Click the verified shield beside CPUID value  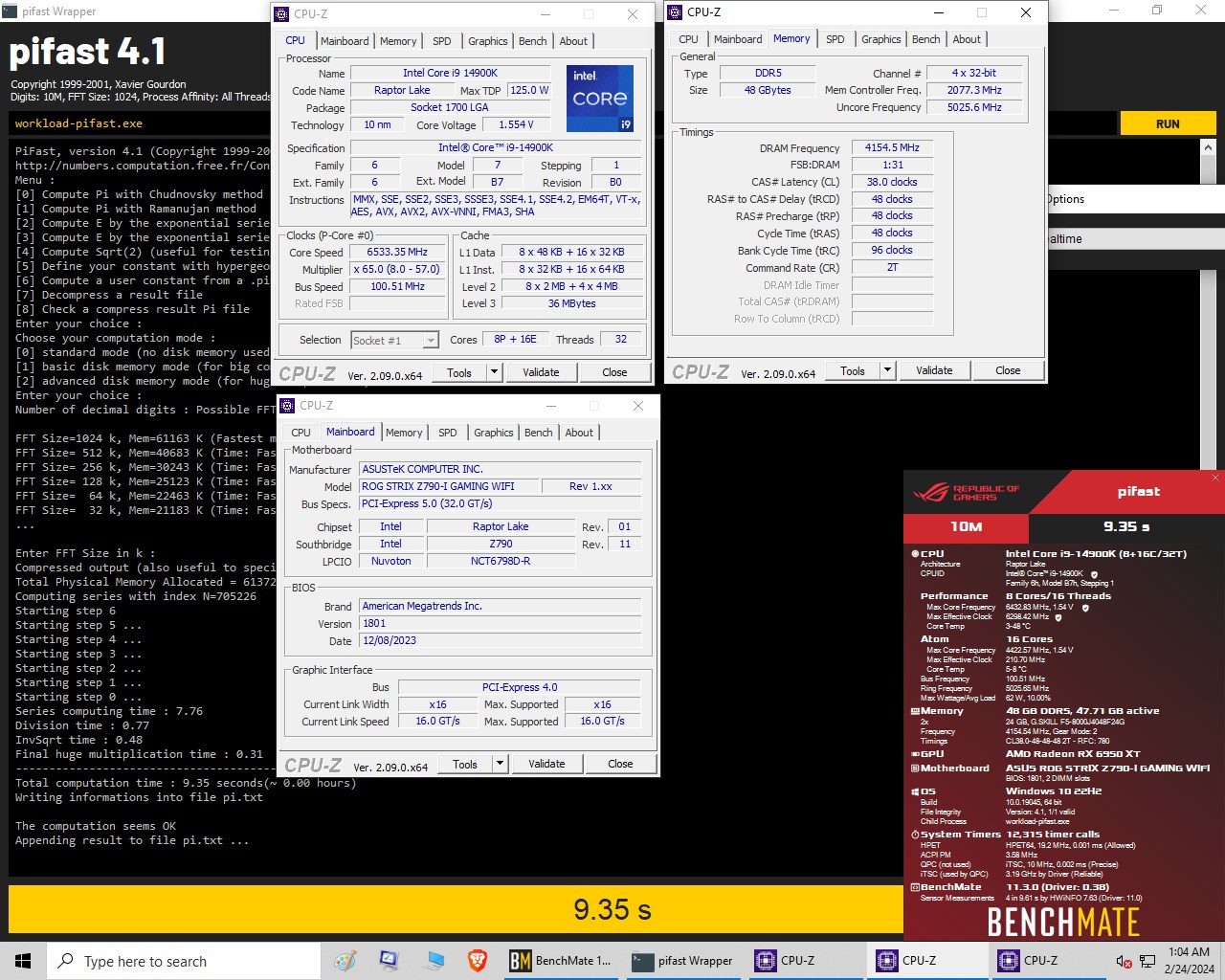coord(1092,573)
